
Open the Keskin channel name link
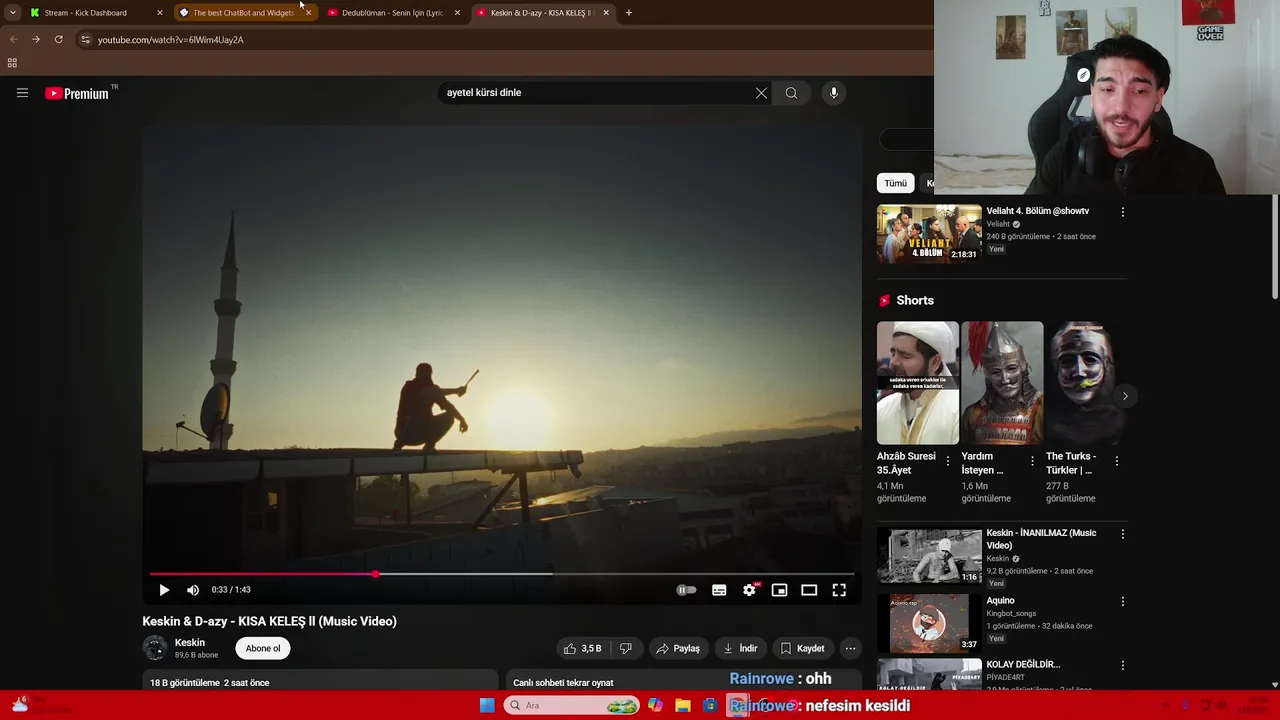190,643
